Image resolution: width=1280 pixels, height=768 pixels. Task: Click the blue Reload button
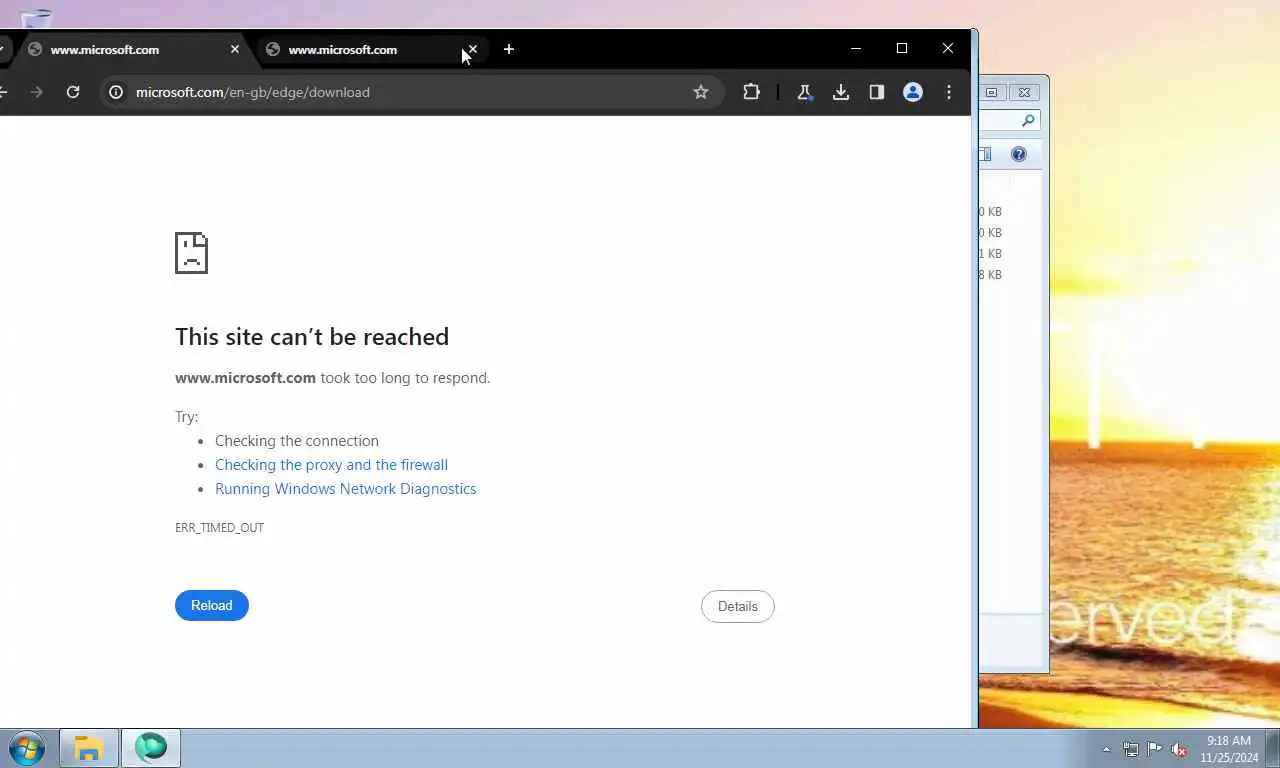212,605
